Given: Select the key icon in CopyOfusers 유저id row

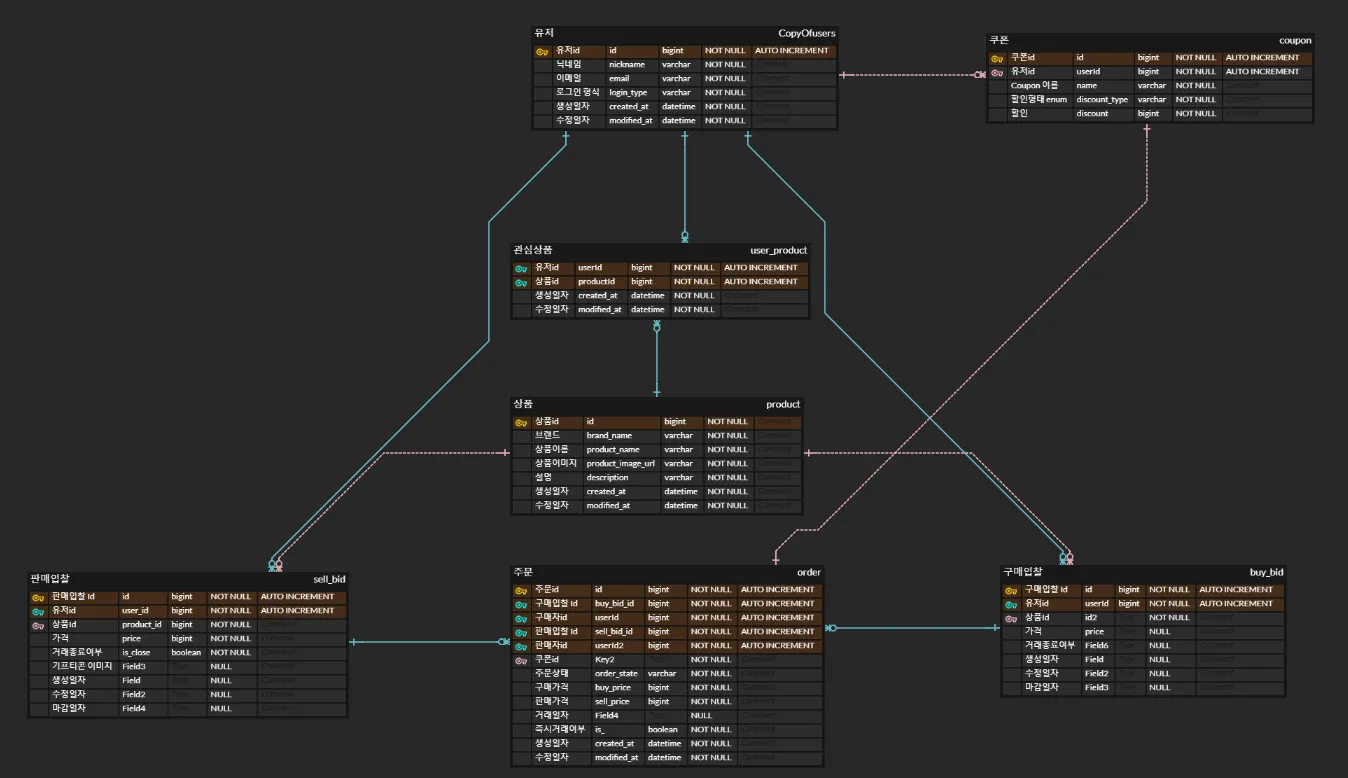Looking at the screenshot, I should click(542, 51).
